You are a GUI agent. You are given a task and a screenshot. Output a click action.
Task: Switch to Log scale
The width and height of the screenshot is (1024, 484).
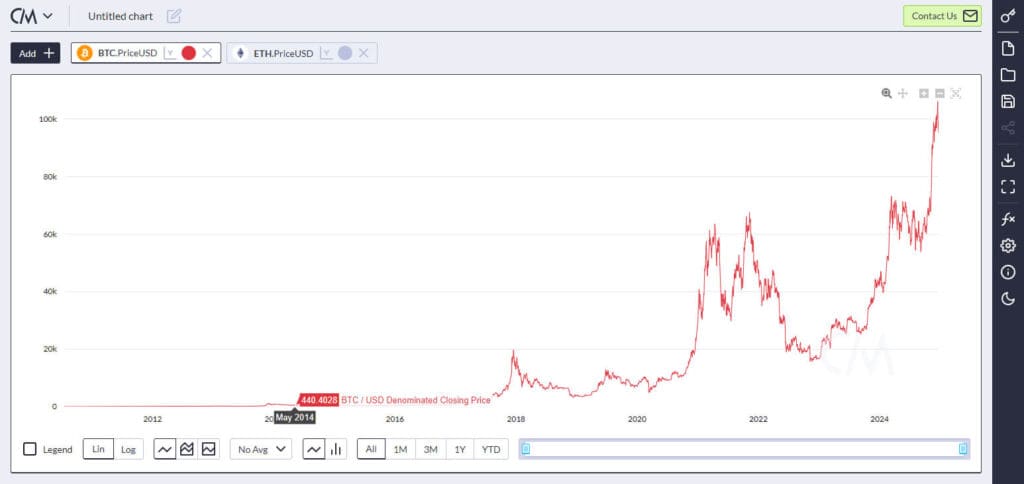tap(128, 449)
